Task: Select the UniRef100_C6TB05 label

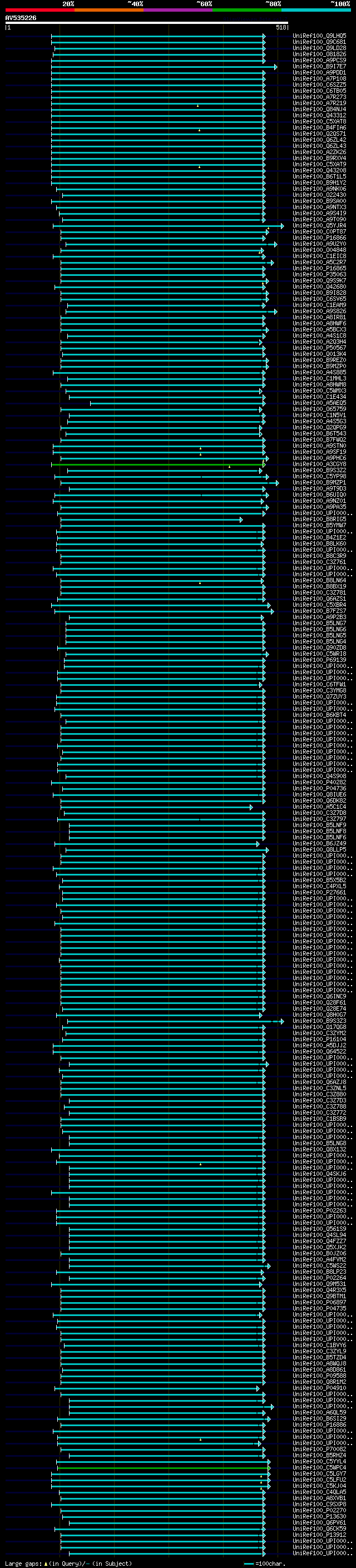Action: (x=319, y=91)
